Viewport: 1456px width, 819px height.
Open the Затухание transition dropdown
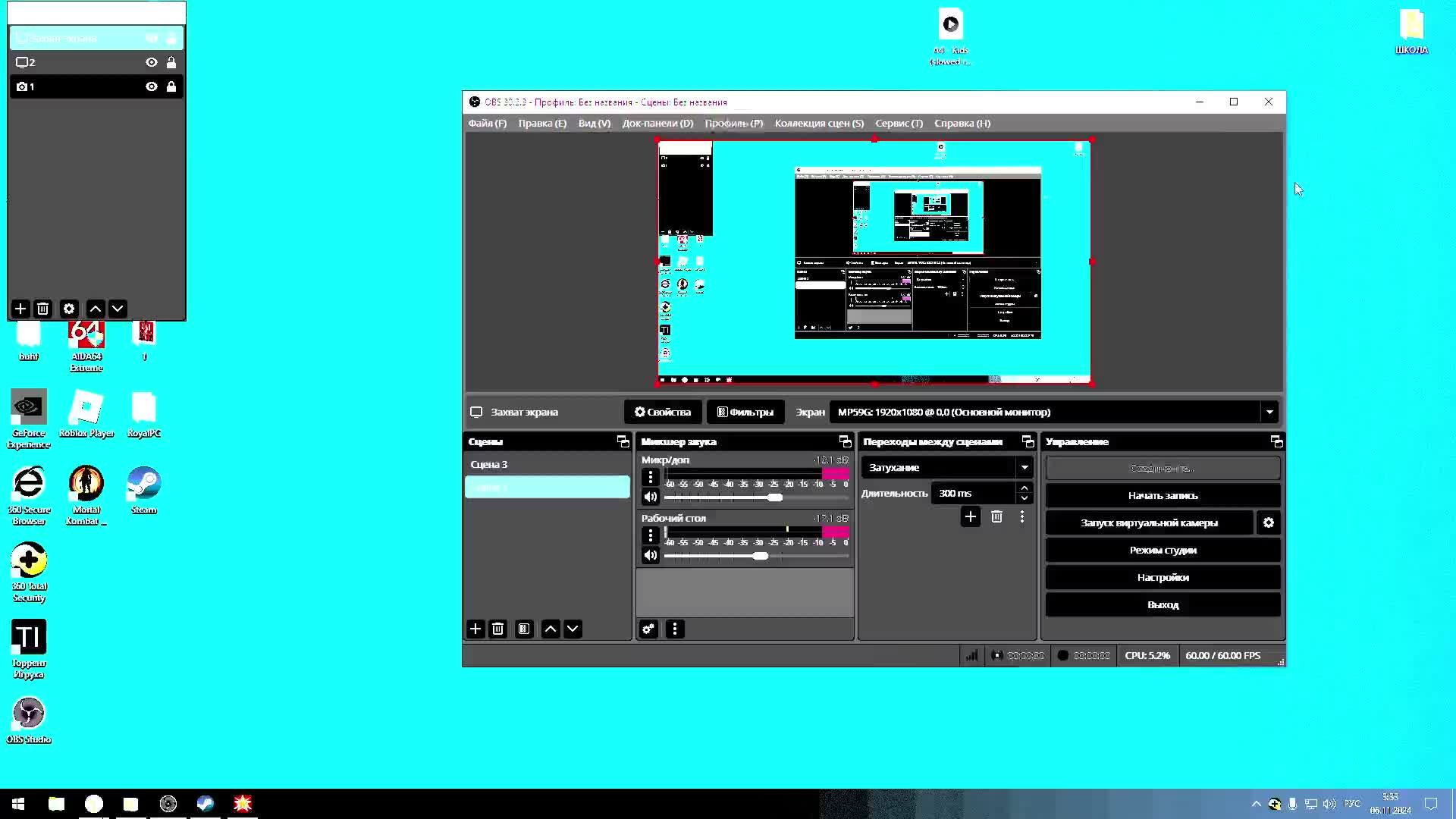coord(1024,467)
